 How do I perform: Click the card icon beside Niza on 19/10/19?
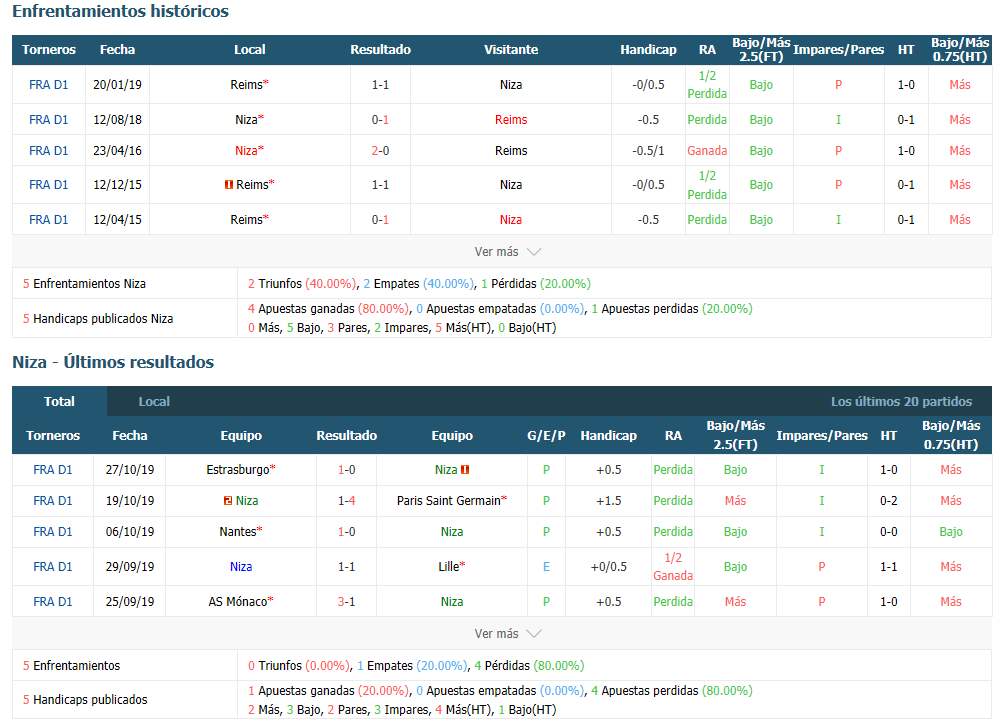point(228,501)
